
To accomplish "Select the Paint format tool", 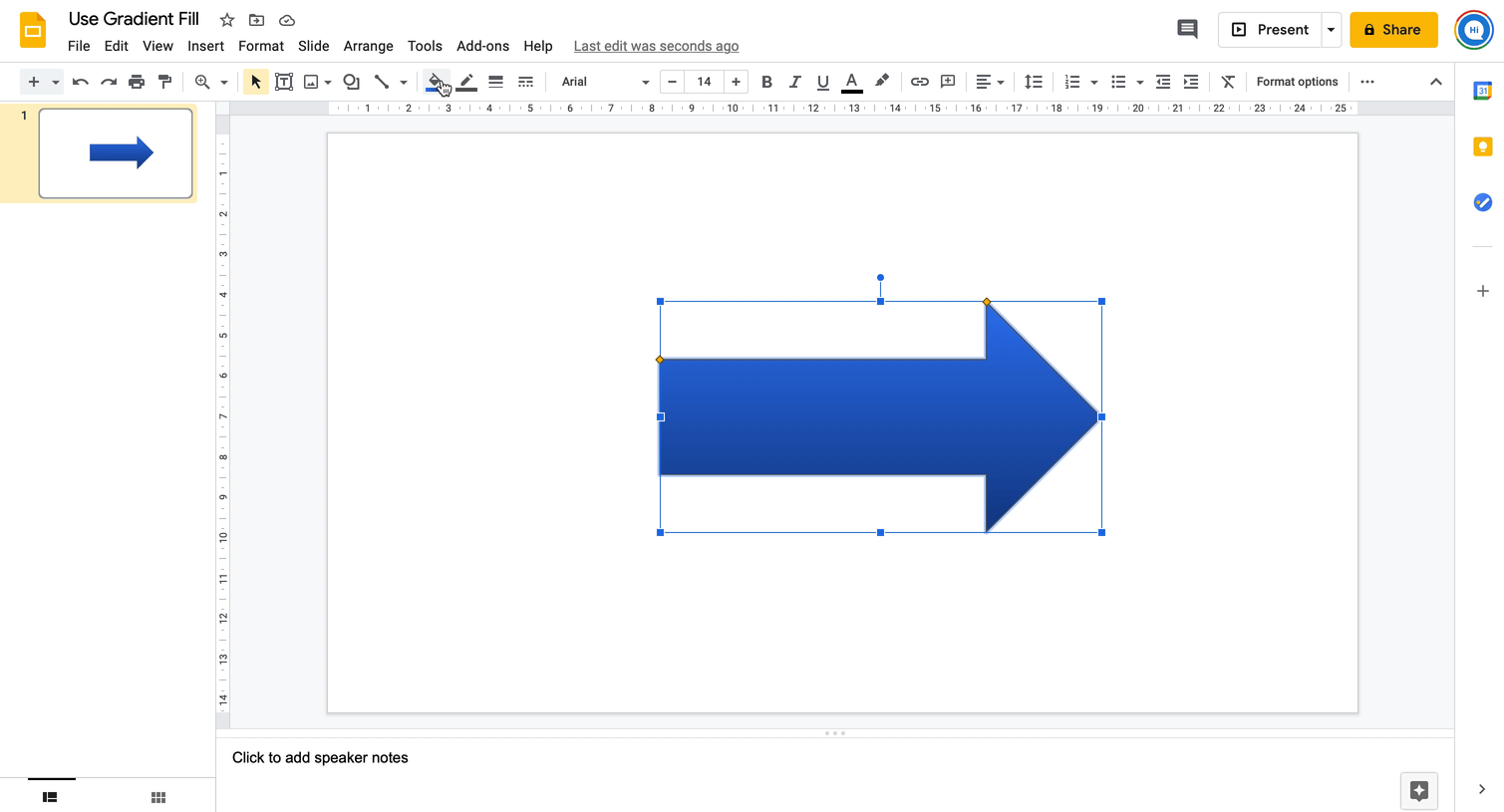I will point(165,82).
